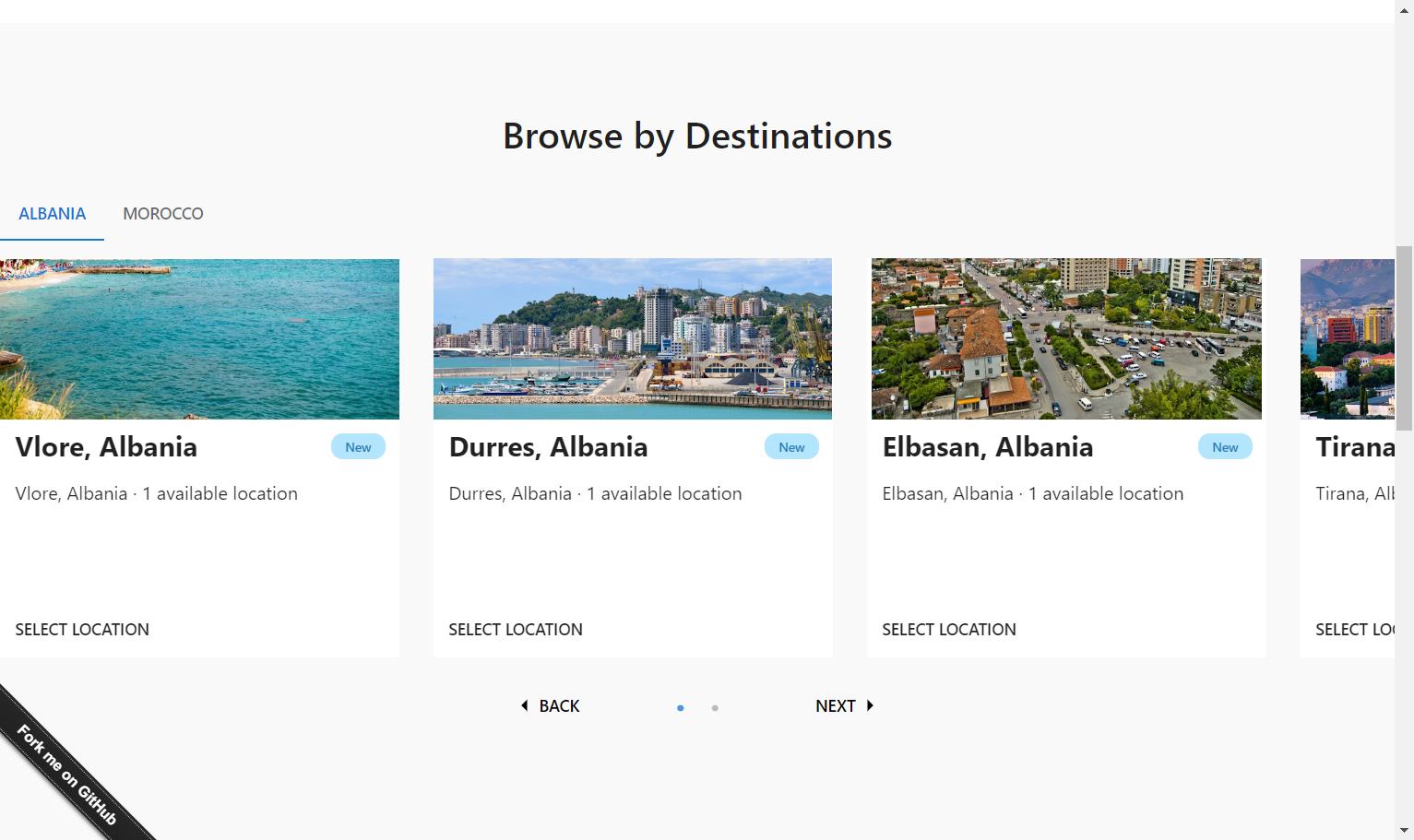Click the scrollbar down arrow

[x=1404, y=830]
